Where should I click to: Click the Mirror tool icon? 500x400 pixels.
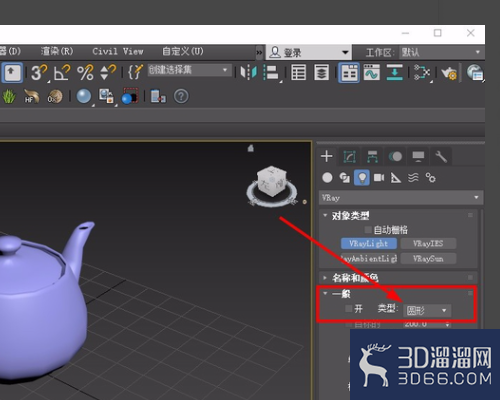pos(249,72)
